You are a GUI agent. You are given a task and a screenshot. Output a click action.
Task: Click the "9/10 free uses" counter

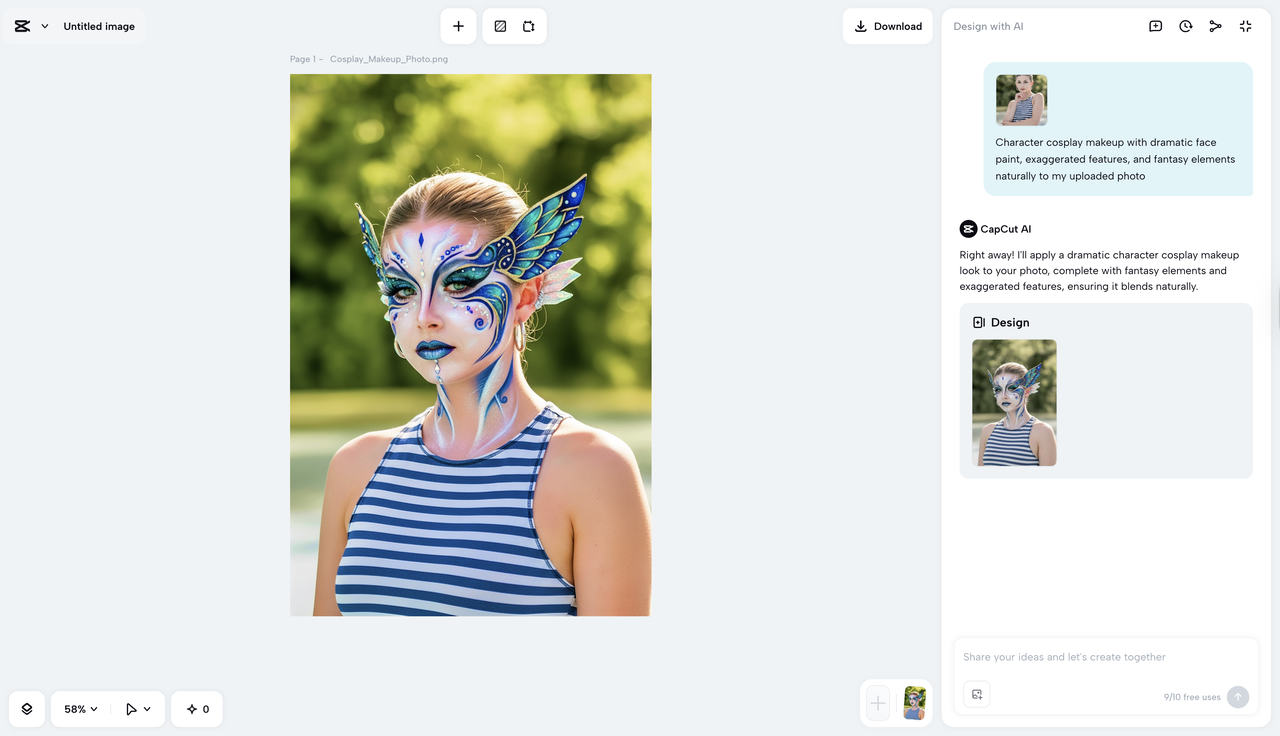pos(1192,697)
